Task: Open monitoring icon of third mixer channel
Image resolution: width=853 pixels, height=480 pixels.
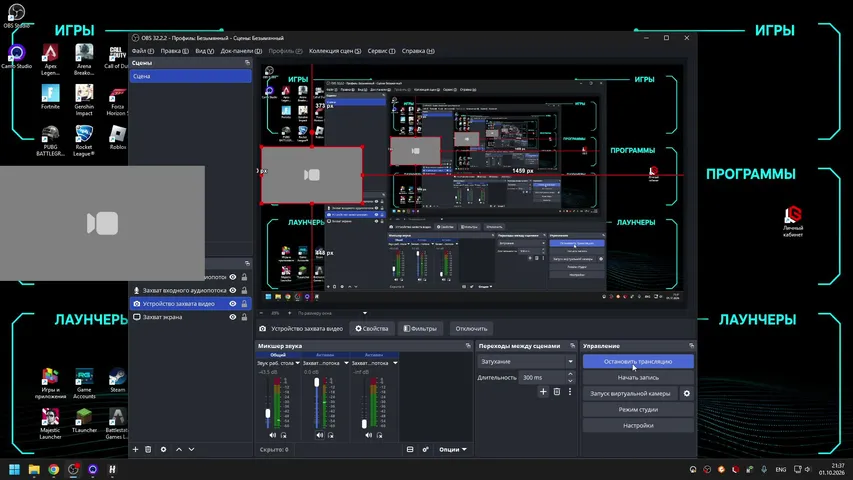Action: pos(380,435)
